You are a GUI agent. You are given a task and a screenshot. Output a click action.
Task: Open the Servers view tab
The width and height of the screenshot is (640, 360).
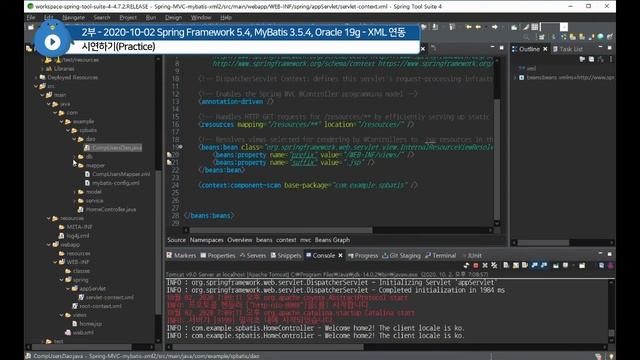(x=253, y=256)
